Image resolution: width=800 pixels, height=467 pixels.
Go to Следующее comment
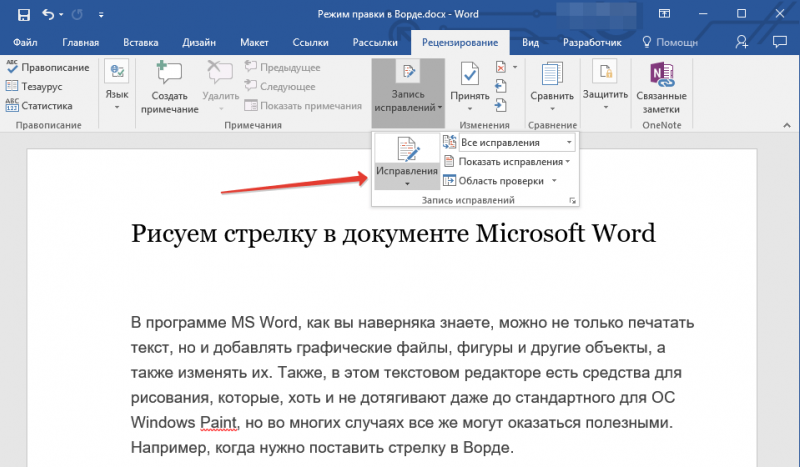[x=280, y=86]
